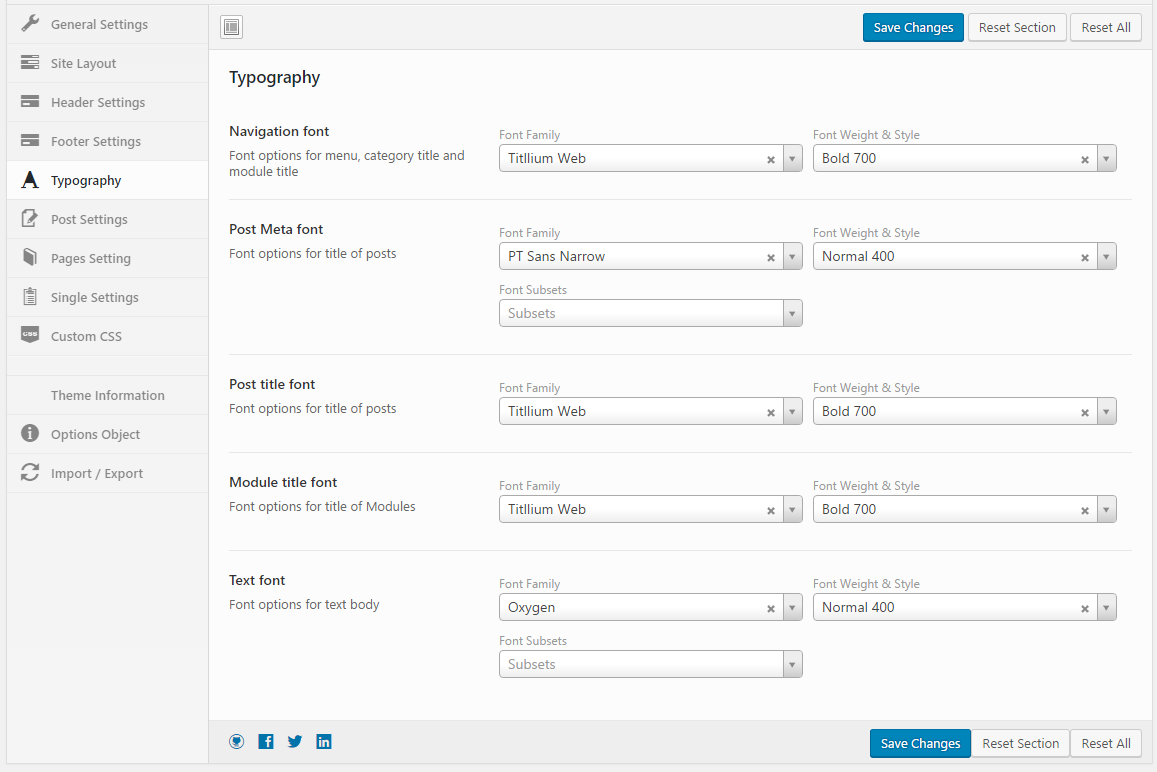Click the top Reset All button
The width and height of the screenshot is (1157, 772).
point(1106,28)
